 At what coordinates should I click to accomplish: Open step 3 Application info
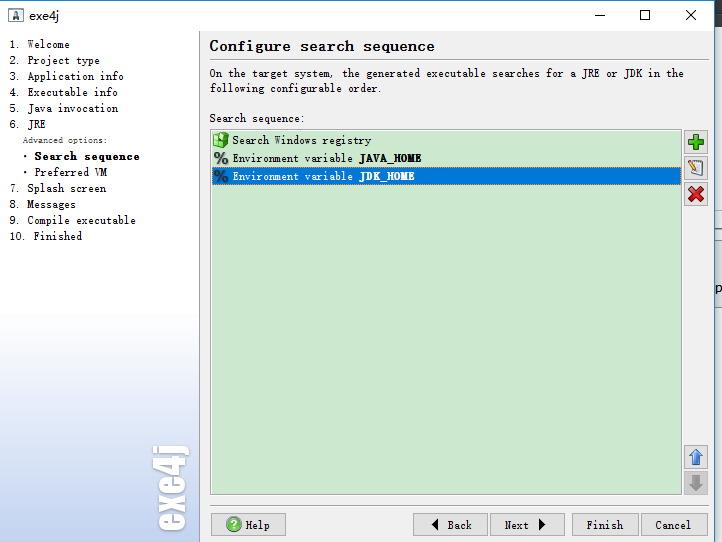click(x=66, y=76)
